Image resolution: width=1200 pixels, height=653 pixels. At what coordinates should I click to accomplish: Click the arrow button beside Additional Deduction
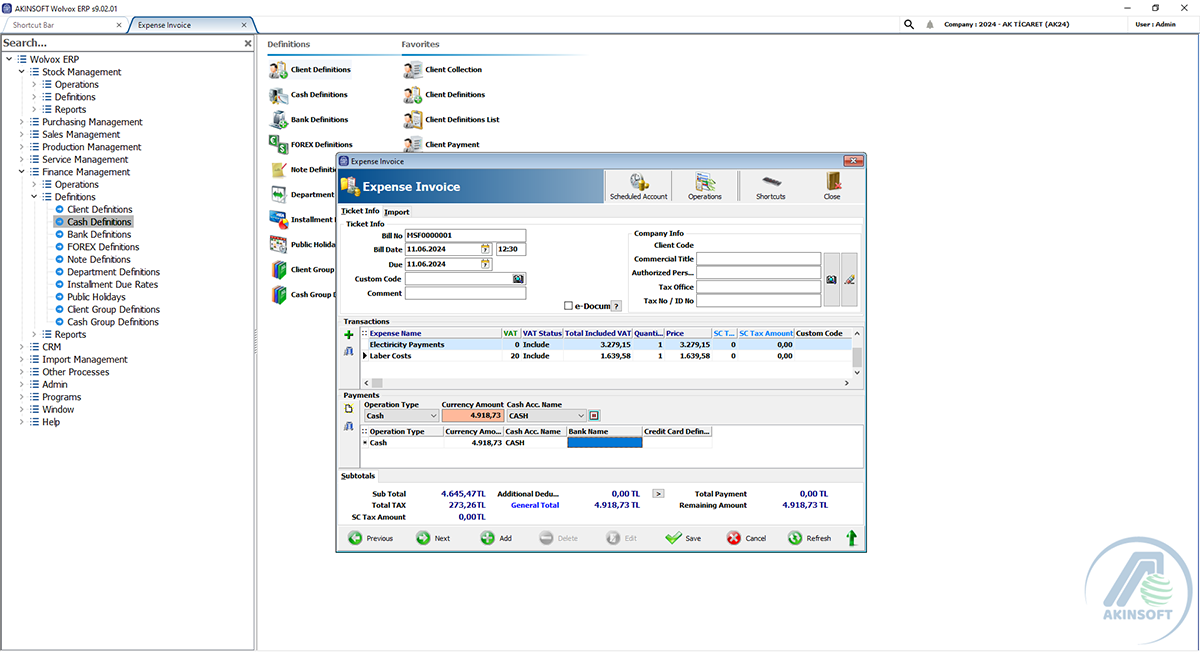tap(658, 493)
